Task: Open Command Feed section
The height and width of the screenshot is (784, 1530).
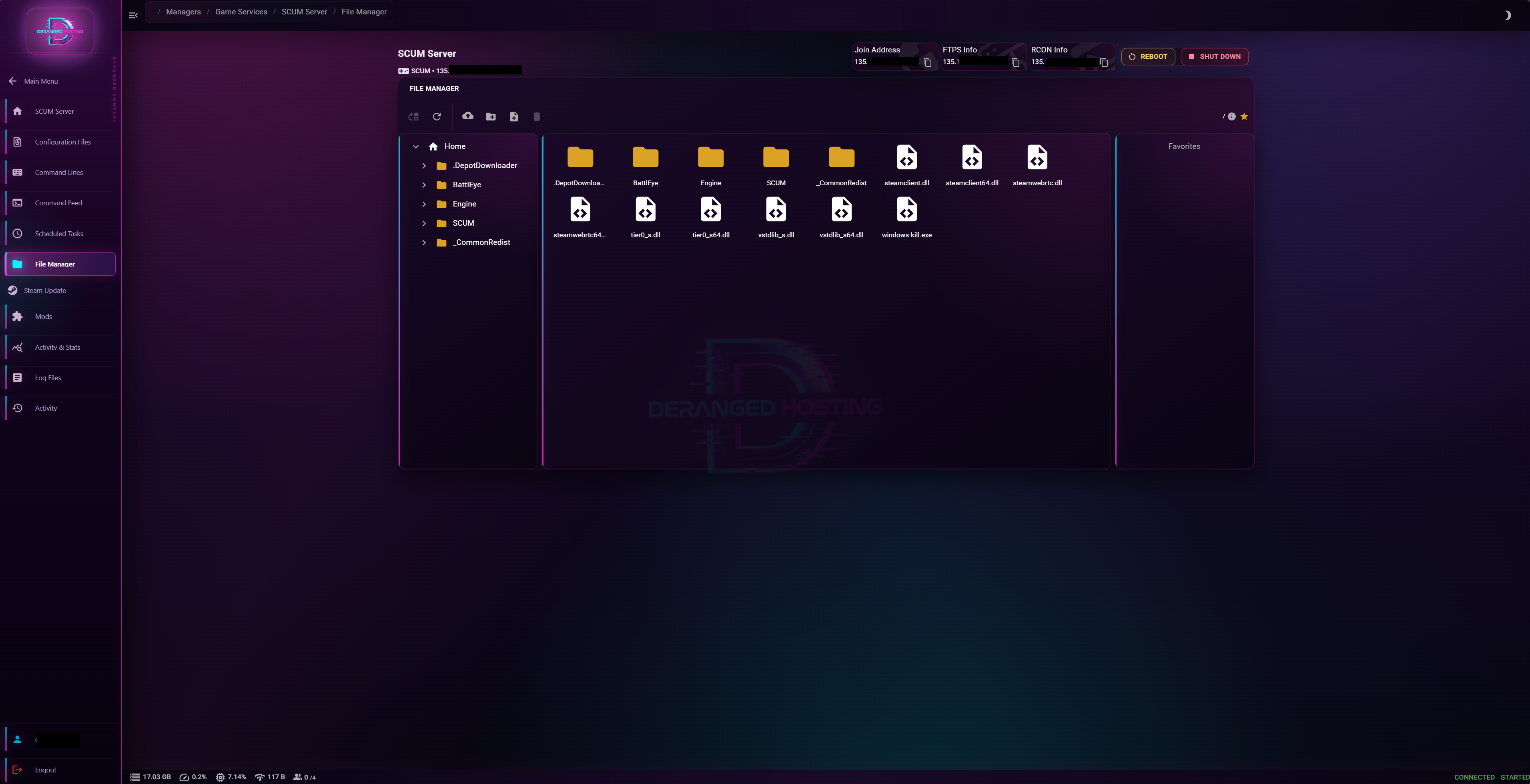Action: (x=60, y=203)
